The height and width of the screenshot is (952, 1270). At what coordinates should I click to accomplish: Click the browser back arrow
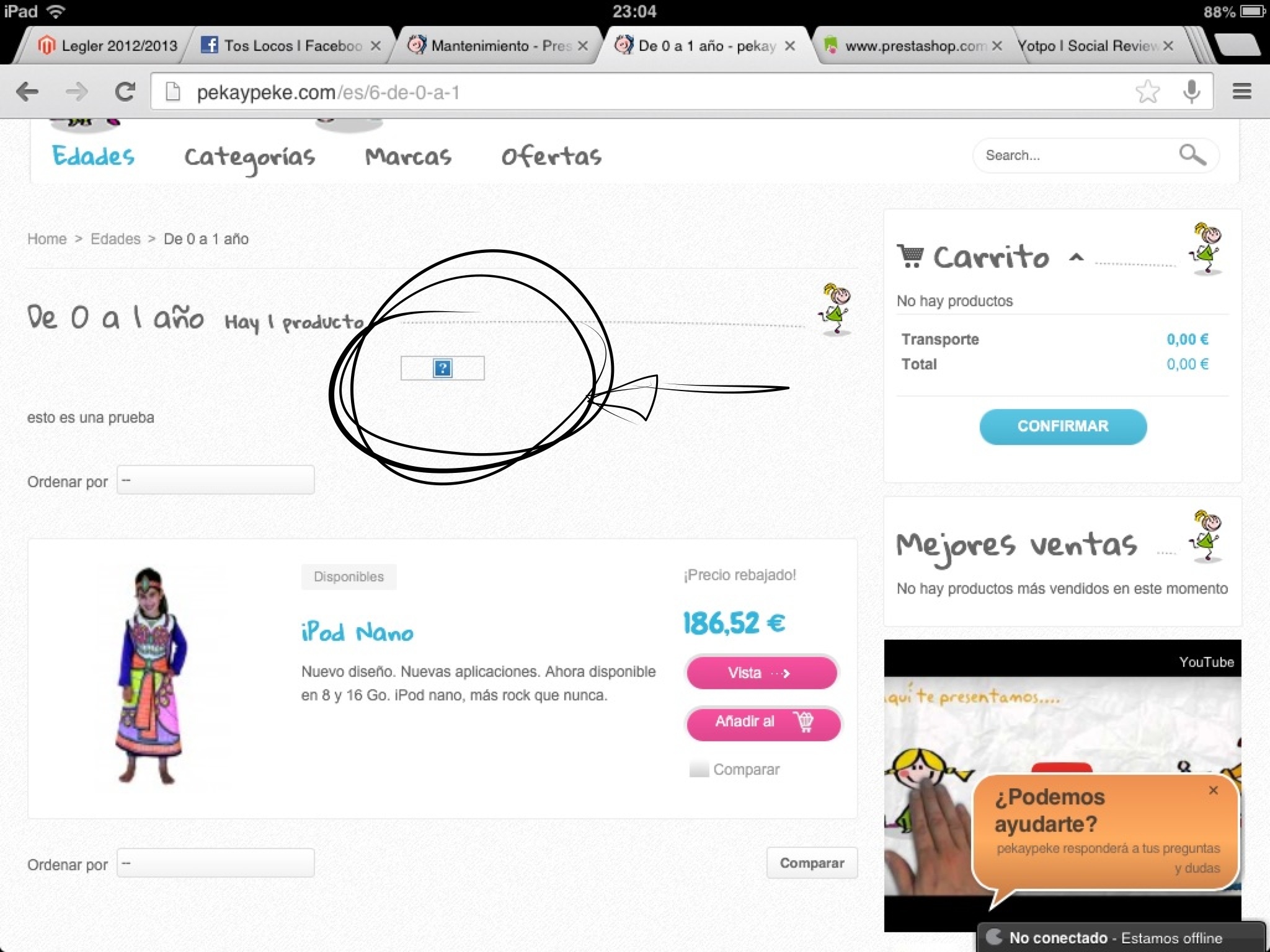[x=27, y=92]
